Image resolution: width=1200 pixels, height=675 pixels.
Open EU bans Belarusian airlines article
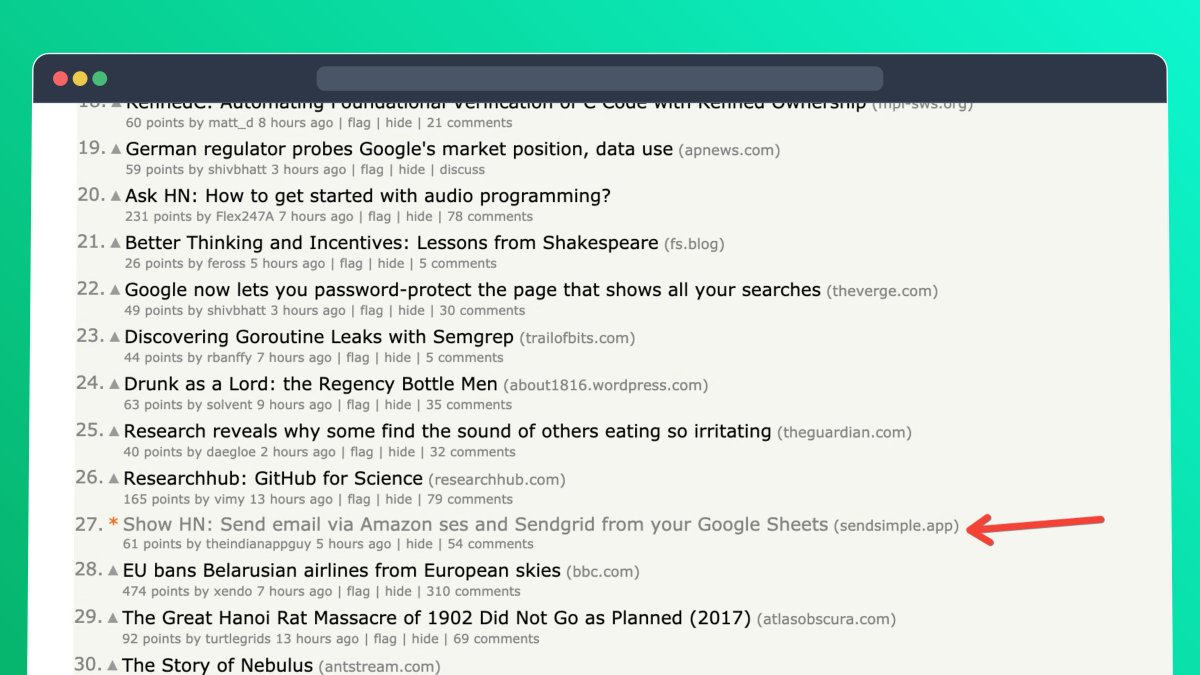pos(342,570)
